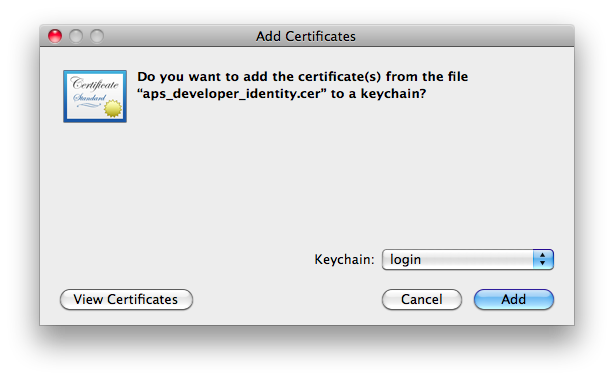The width and height of the screenshot is (614, 380).
Task: Click the "Keychain:" label
Action: pos(344,259)
